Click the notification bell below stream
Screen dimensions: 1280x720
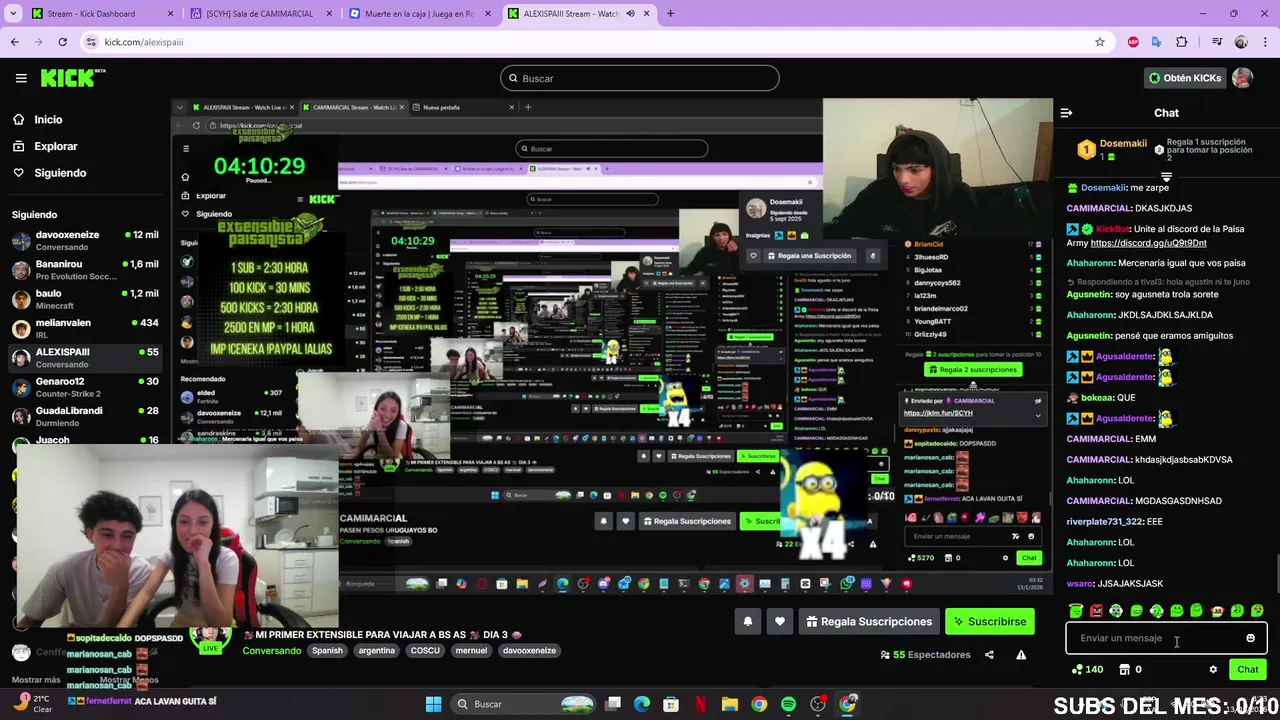point(747,622)
